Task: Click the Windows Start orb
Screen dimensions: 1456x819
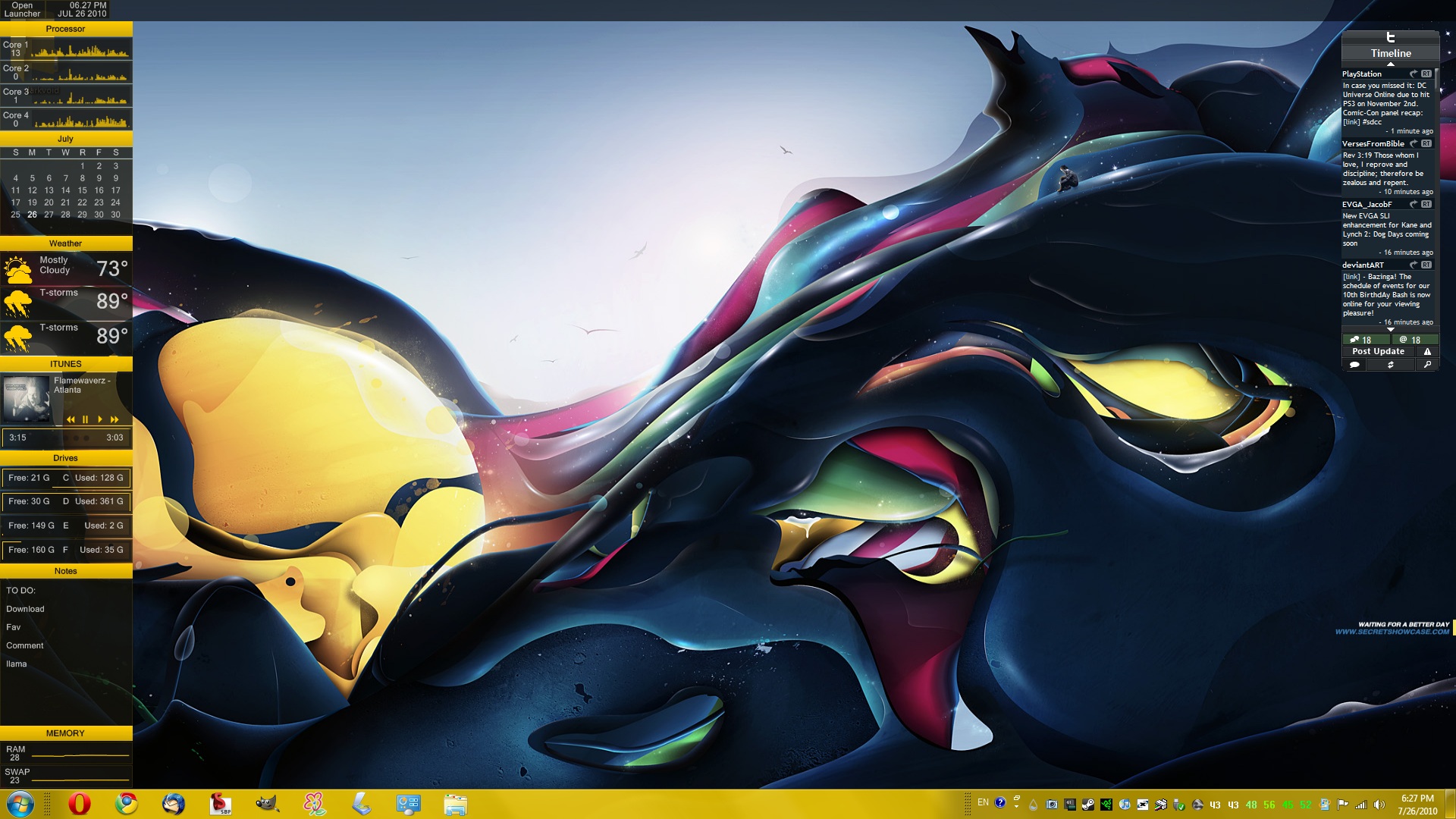Action: (20, 804)
